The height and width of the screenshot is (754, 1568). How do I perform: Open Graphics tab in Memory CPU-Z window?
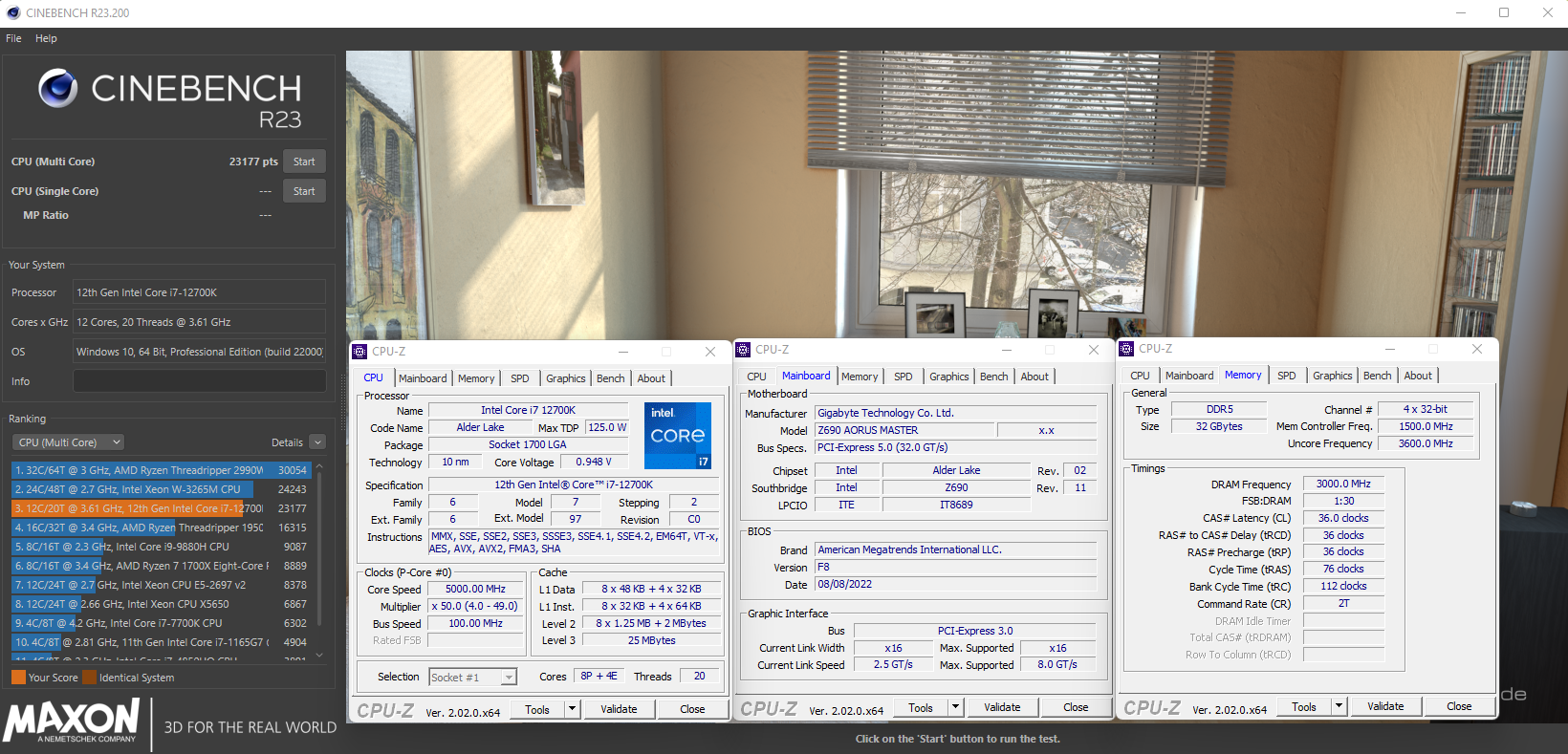[1332, 376]
